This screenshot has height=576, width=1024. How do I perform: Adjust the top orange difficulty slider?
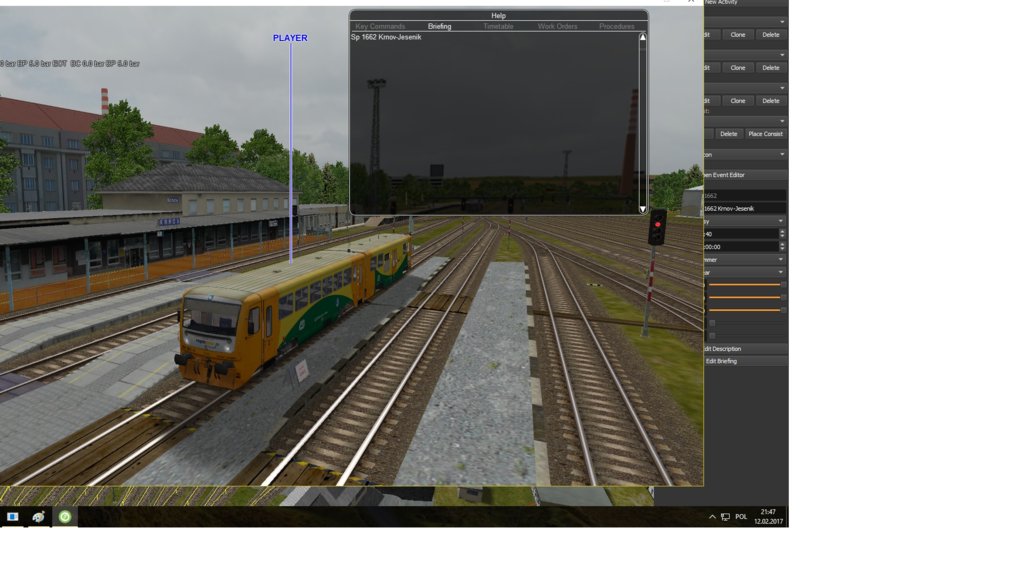(747, 284)
